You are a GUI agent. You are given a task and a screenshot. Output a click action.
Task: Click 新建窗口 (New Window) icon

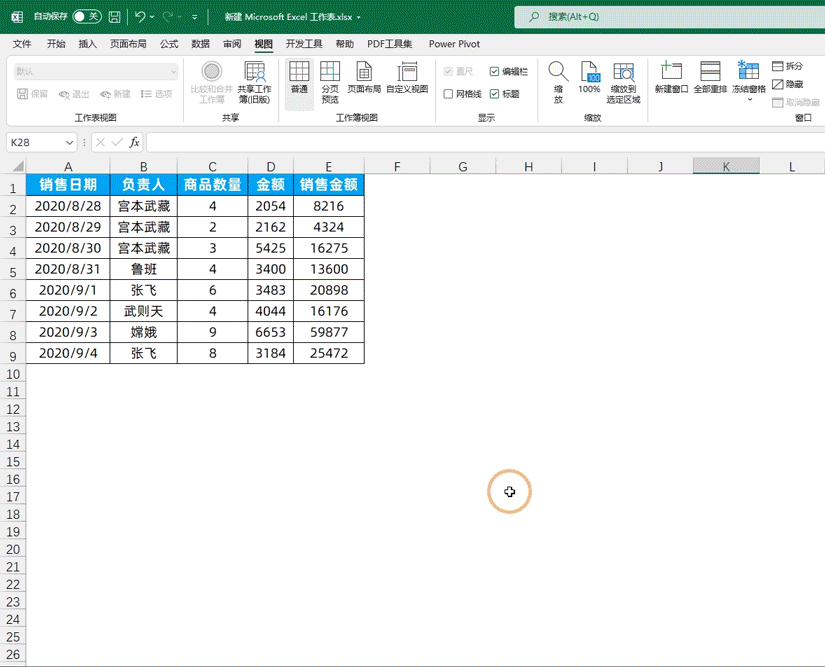[x=671, y=80]
